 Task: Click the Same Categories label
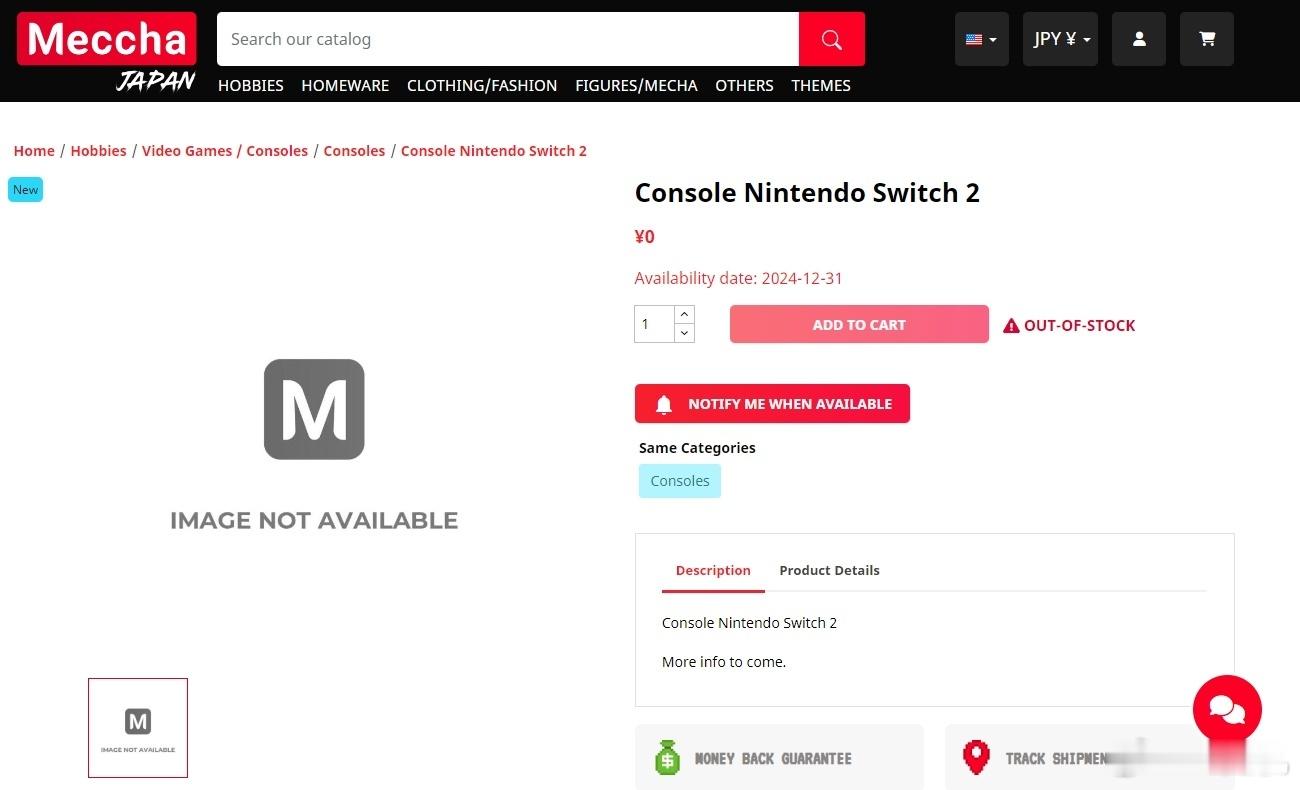[697, 448]
